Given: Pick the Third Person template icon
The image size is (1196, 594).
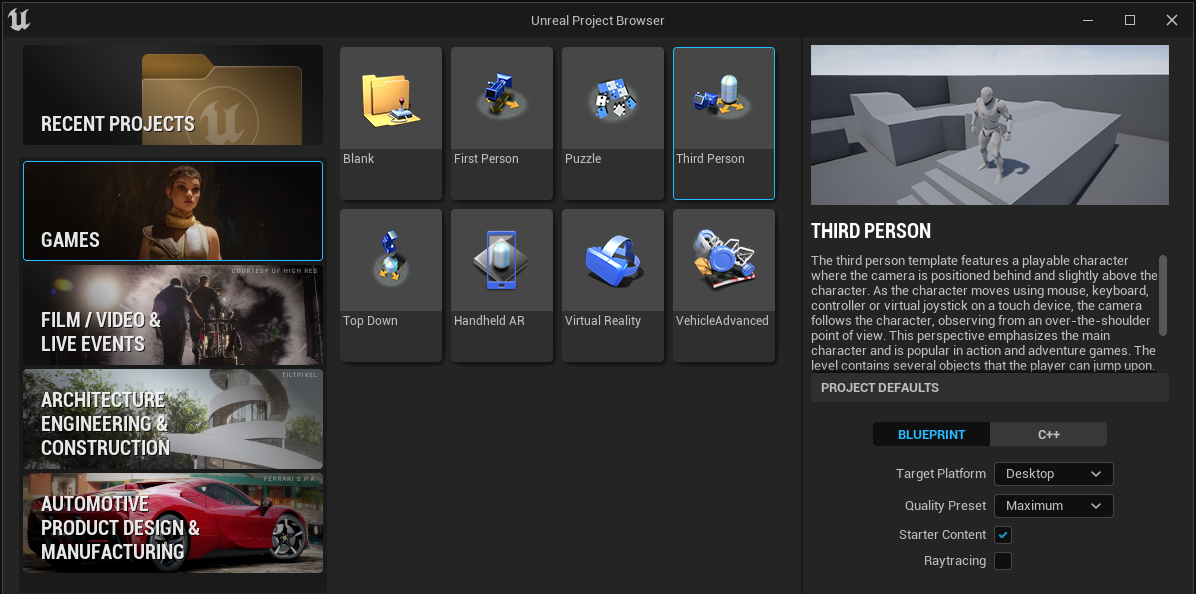Looking at the screenshot, I should click(x=724, y=98).
